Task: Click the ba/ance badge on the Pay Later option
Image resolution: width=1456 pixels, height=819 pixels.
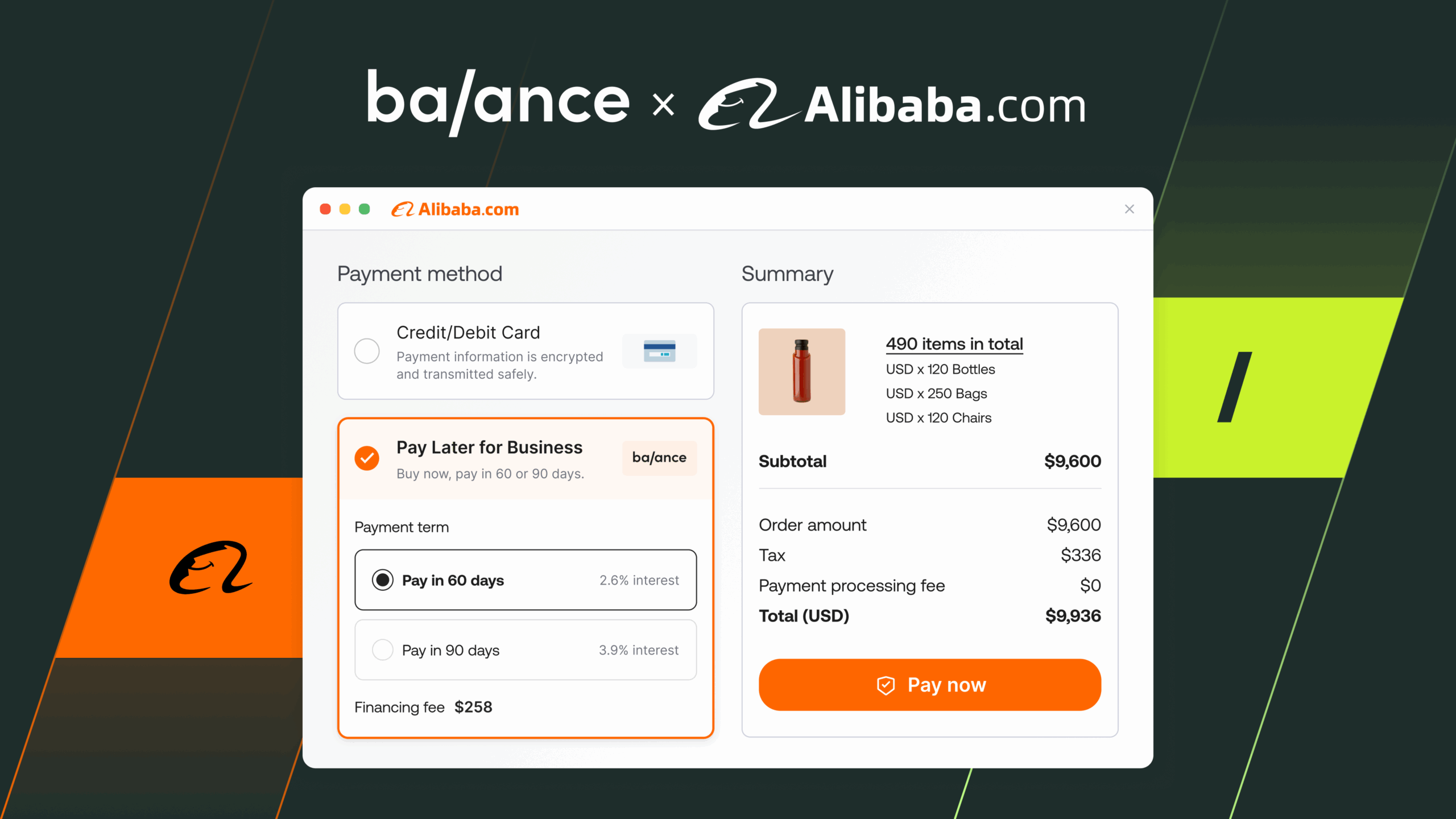Action: [x=659, y=458]
